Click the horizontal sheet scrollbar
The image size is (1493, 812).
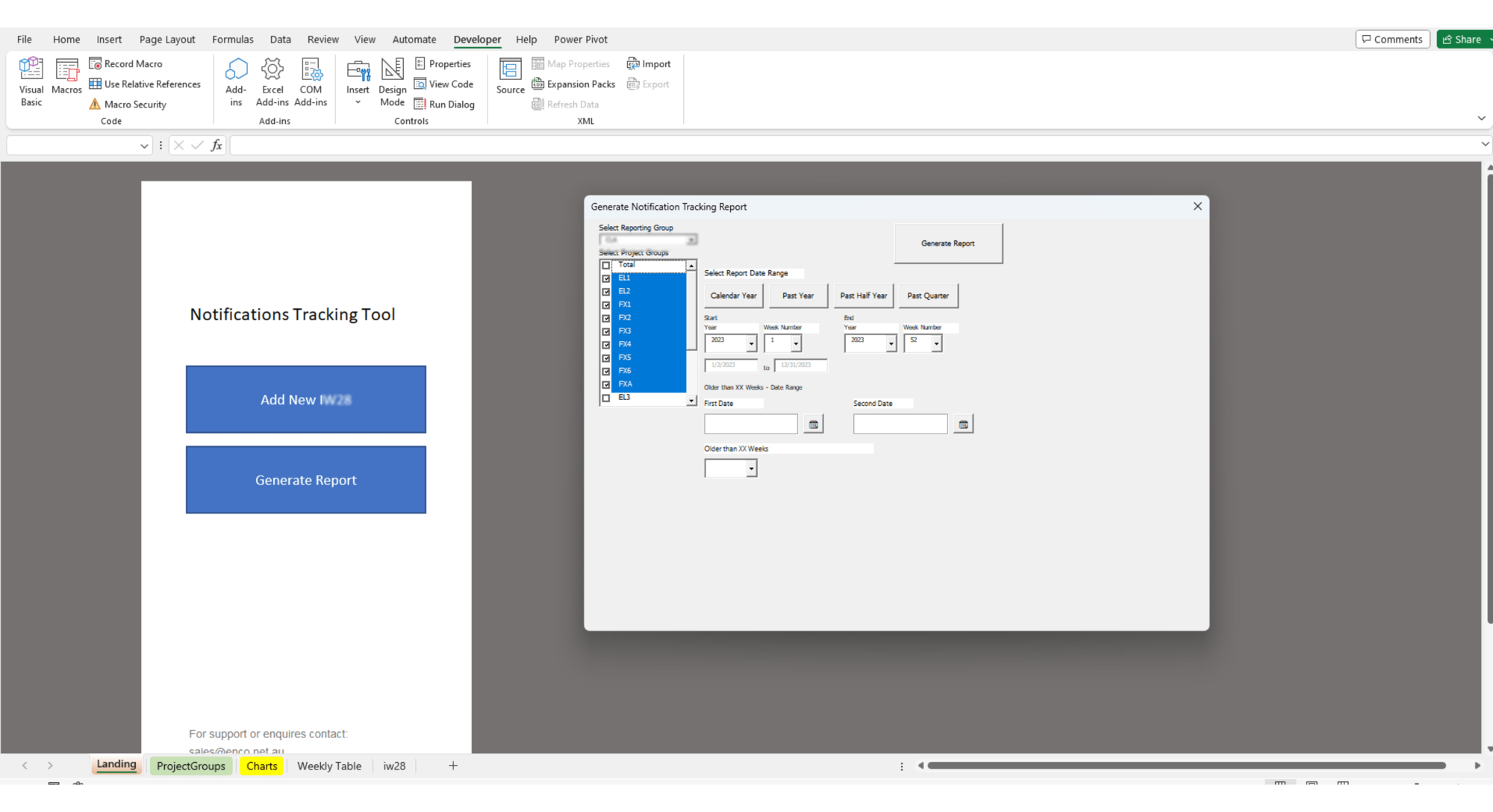1187,766
